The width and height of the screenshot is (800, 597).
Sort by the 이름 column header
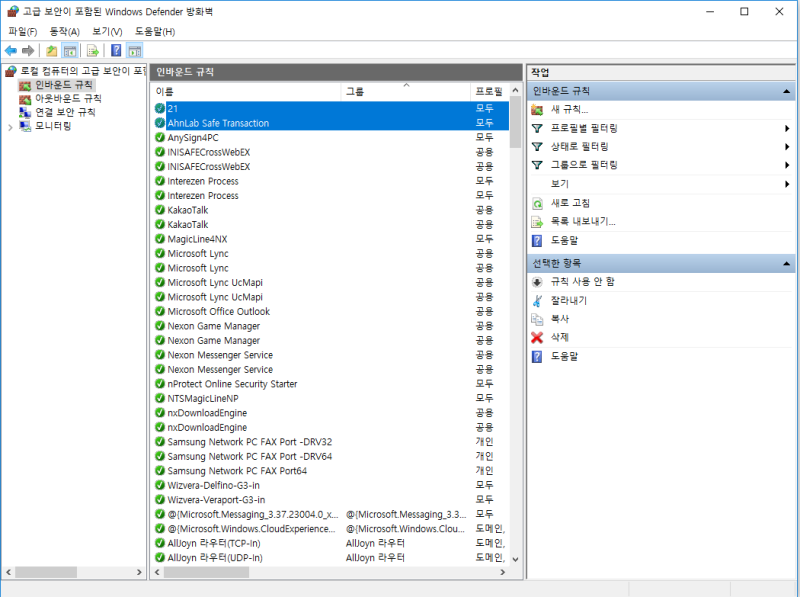coord(247,92)
